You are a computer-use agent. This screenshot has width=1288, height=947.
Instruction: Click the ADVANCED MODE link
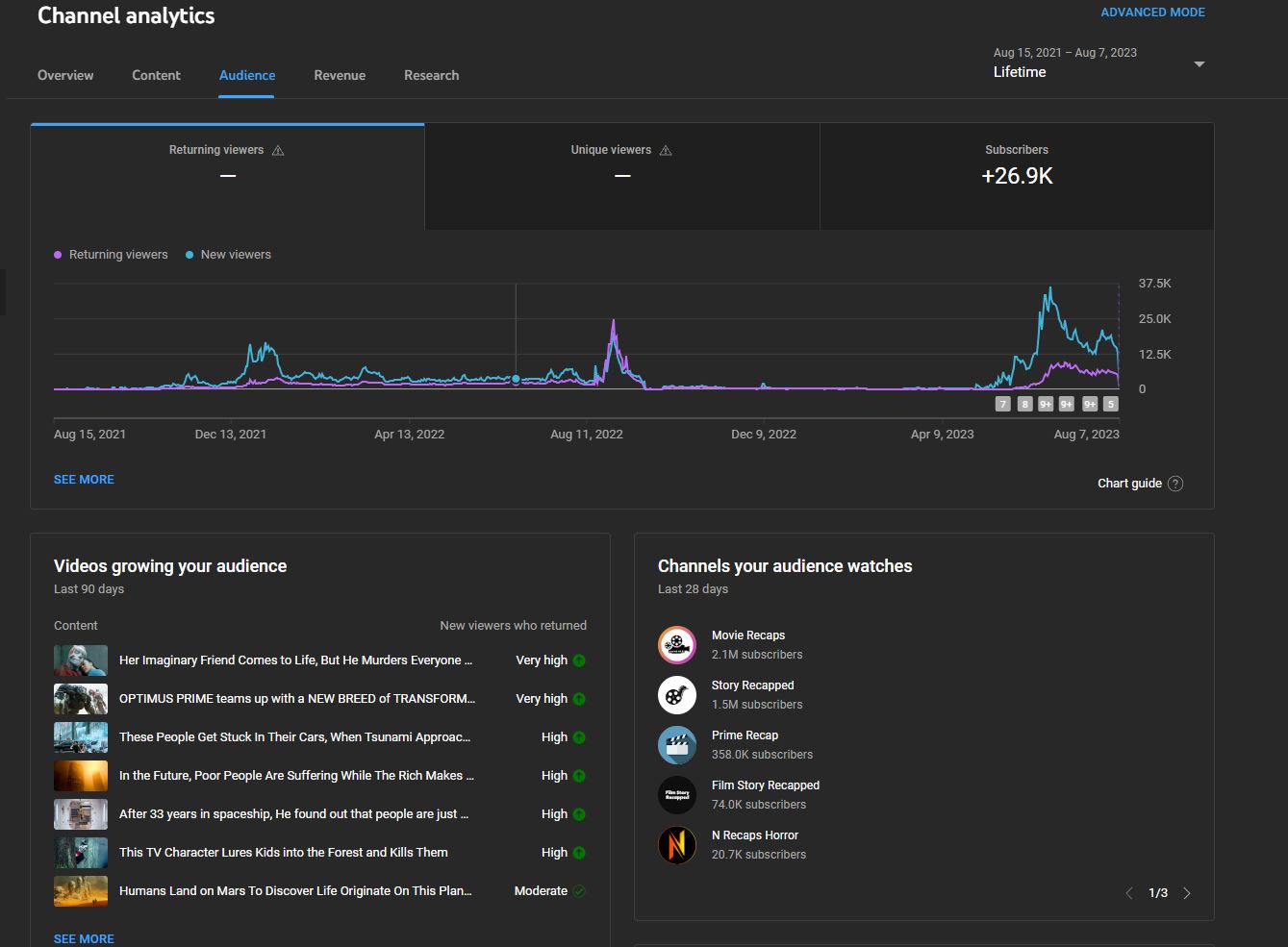[x=1152, y=12]
